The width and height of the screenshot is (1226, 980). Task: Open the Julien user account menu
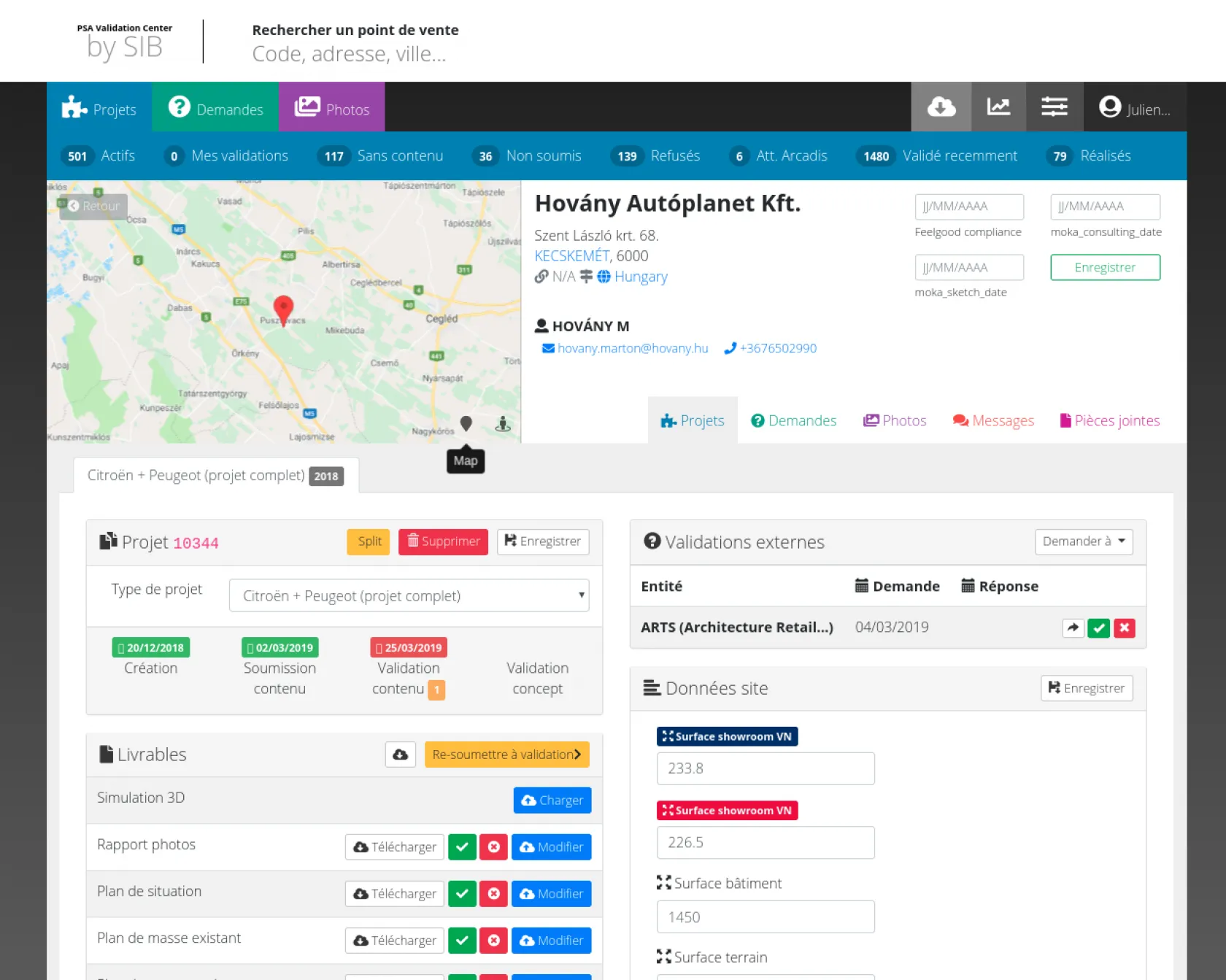[x=1134, y=108]
